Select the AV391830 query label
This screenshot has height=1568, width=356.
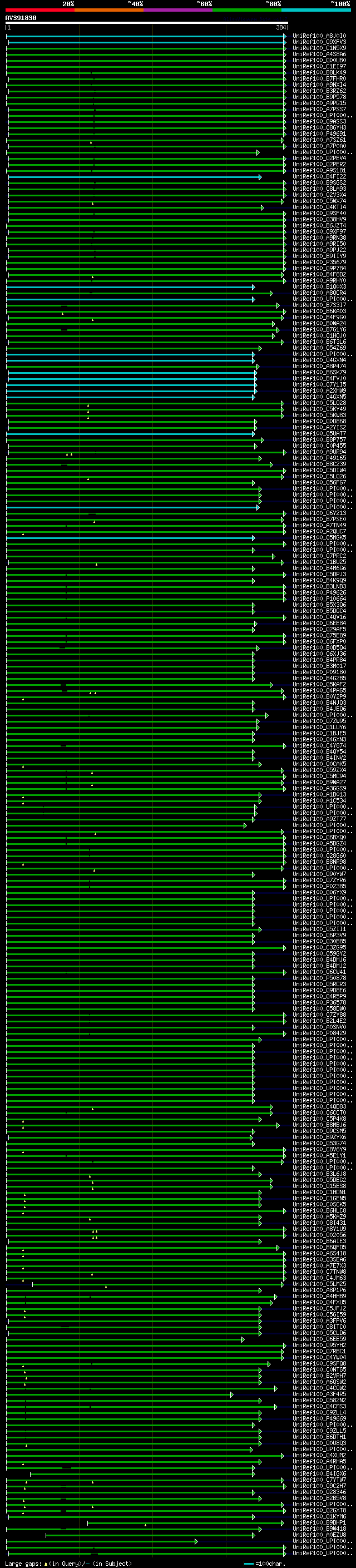(21, 18)
